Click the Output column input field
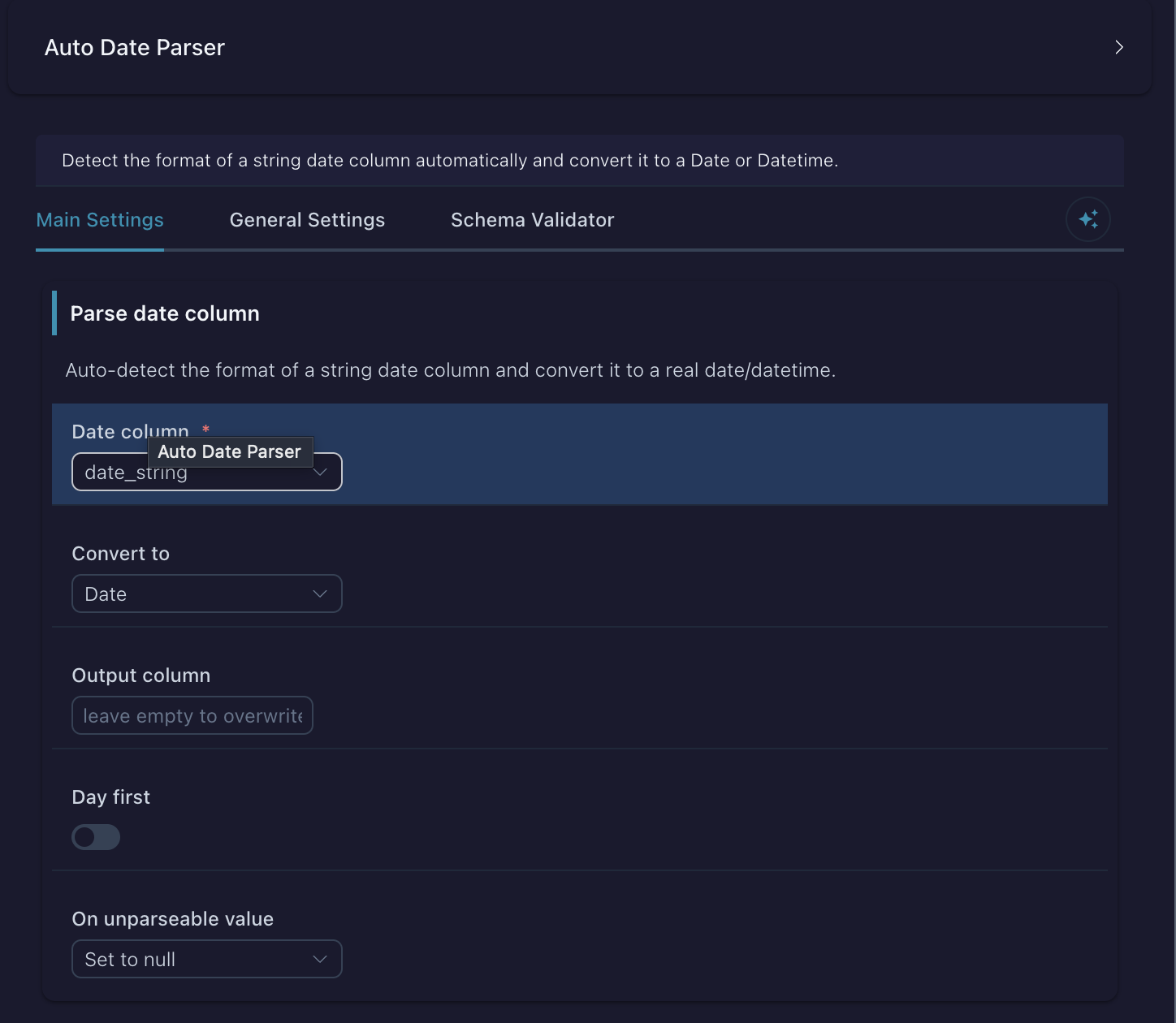The width and height of the screenshot is (1176, 1023). (x=192, y=715)
